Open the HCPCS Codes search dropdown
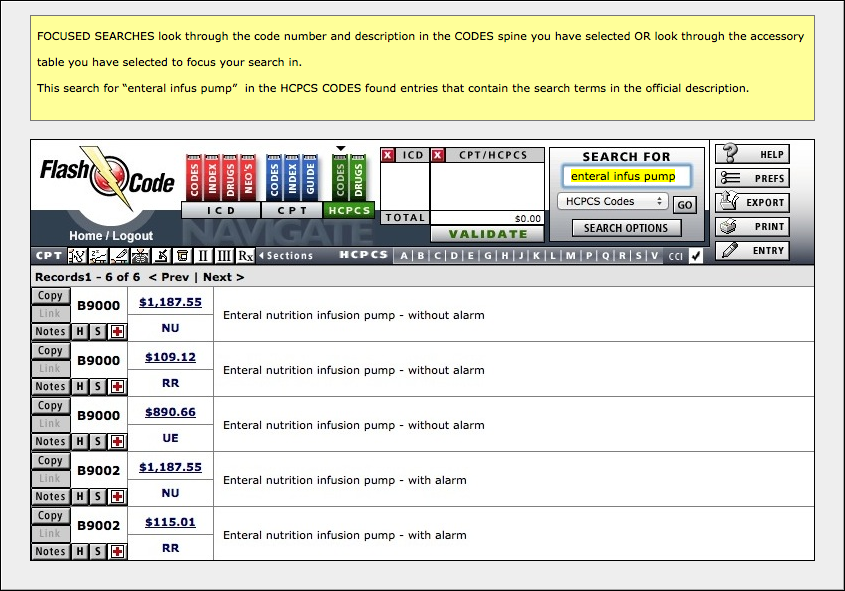The height and width of the screenshot is (591, 845). [612, 201]
